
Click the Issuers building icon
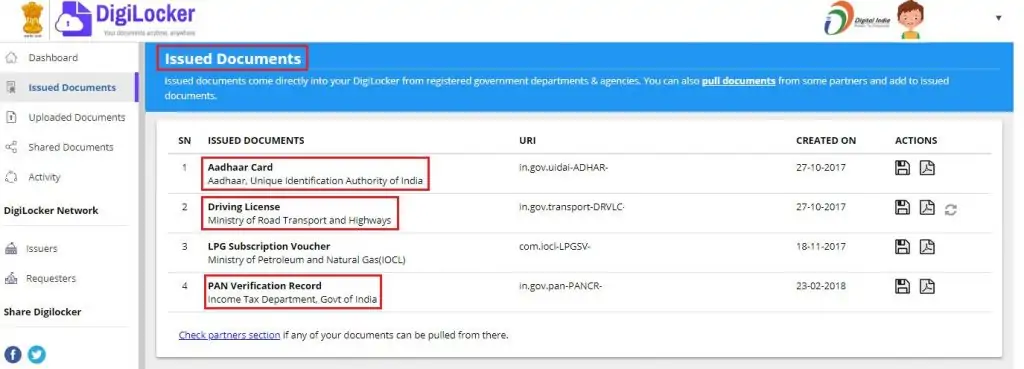point(11,248)
